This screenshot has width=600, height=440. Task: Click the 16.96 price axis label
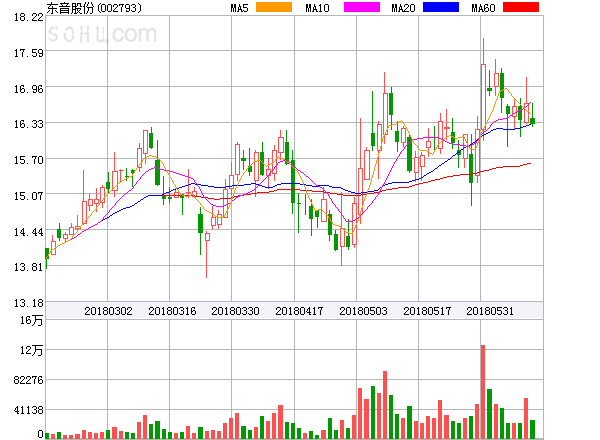[29, 89]
